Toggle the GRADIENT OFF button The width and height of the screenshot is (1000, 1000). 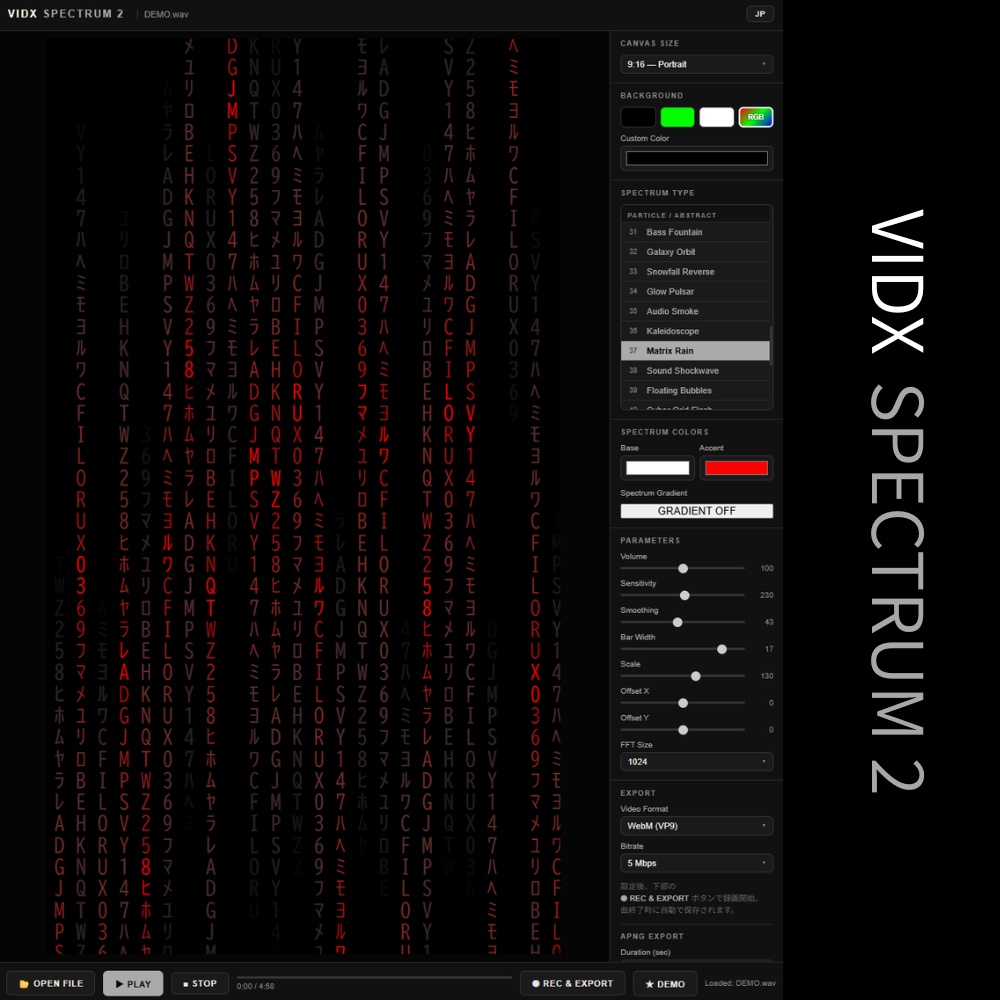(696, 511)
